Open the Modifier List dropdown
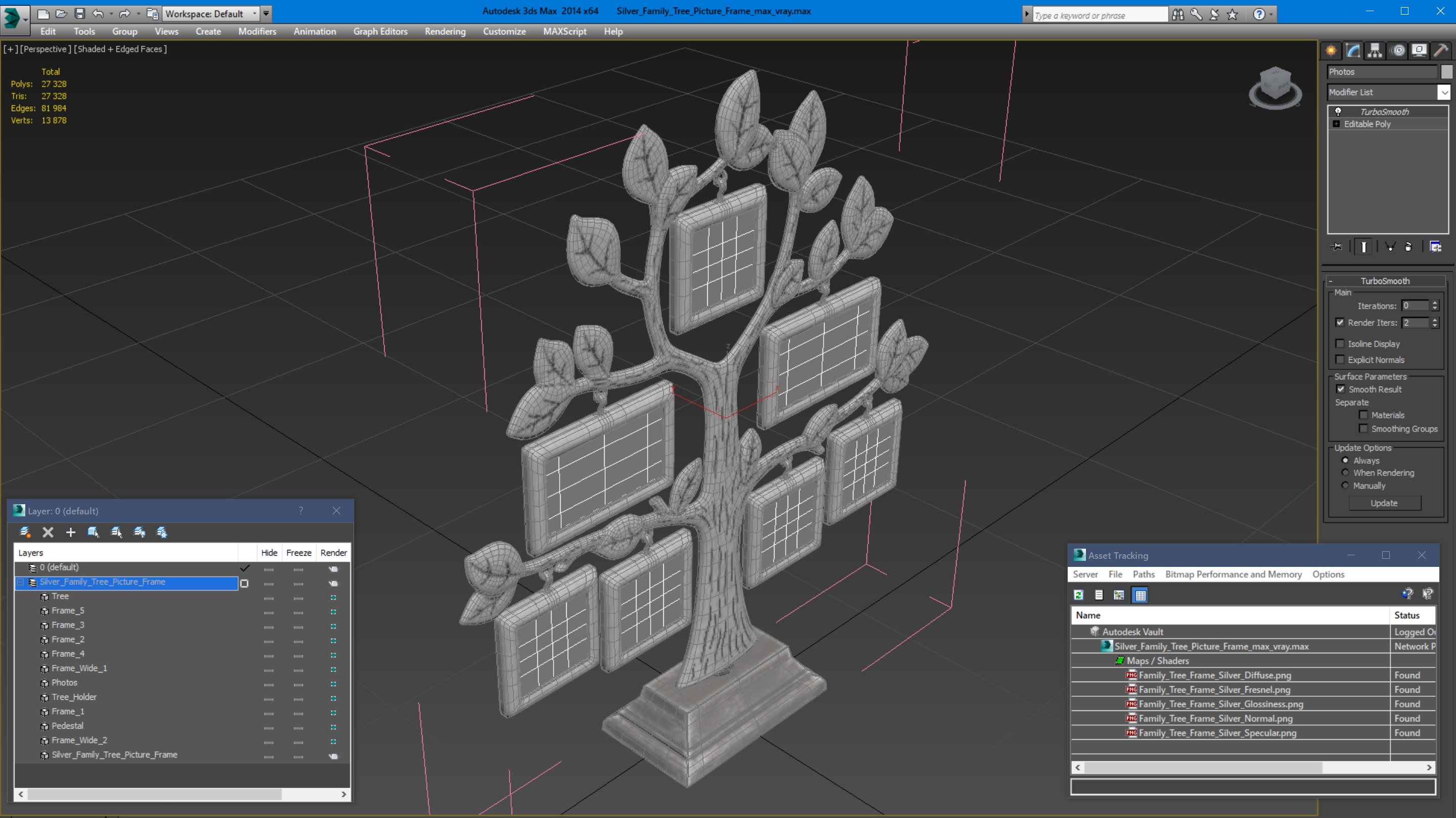 click(x=1444, y=92)
